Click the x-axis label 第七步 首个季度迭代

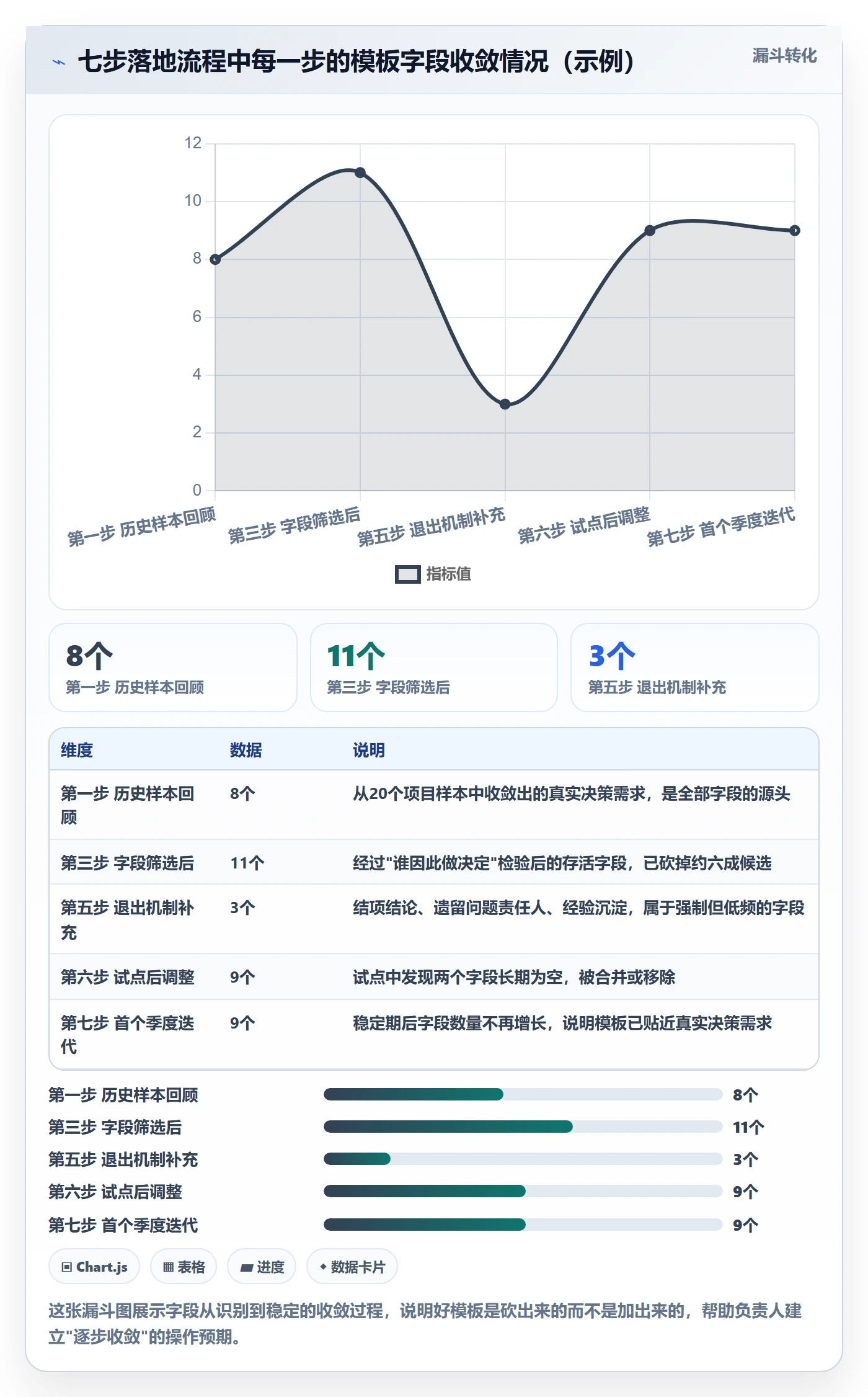pos(721,527)
